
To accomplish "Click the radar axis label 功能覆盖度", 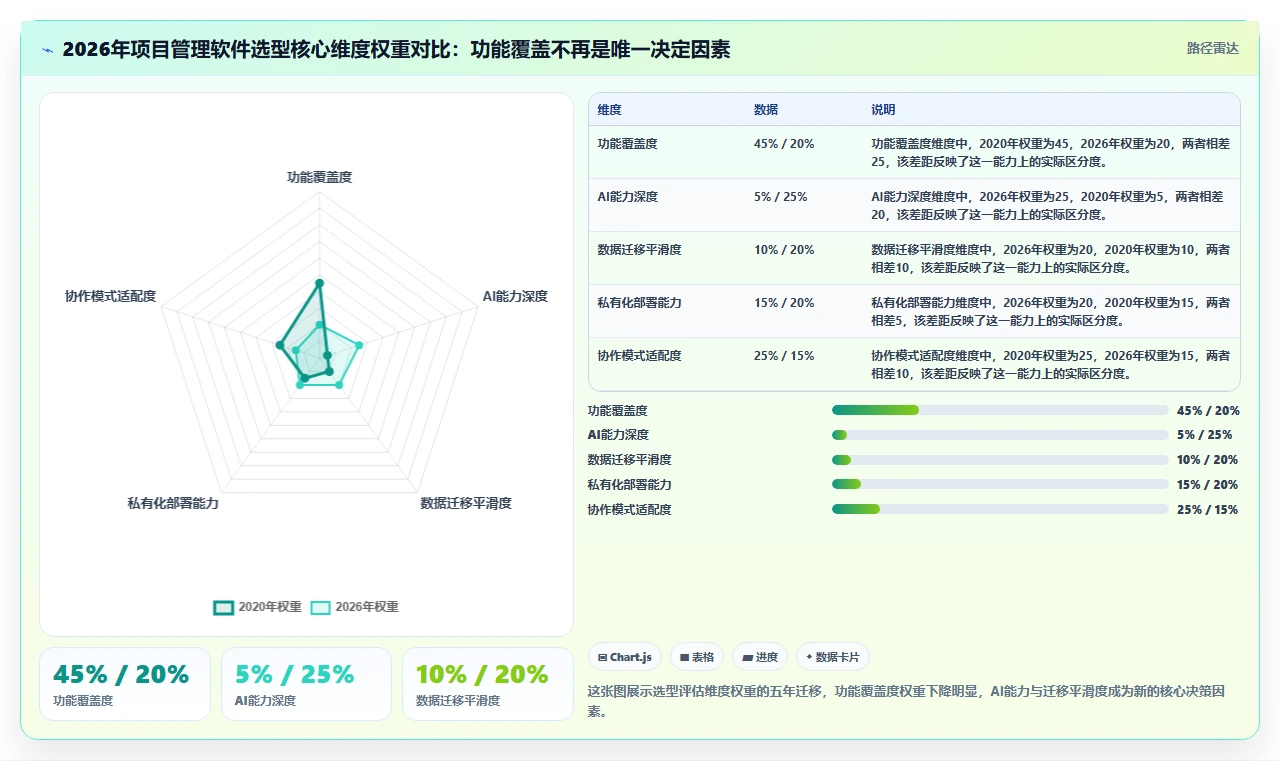I will pyautogui.click(x=319, y=177).
